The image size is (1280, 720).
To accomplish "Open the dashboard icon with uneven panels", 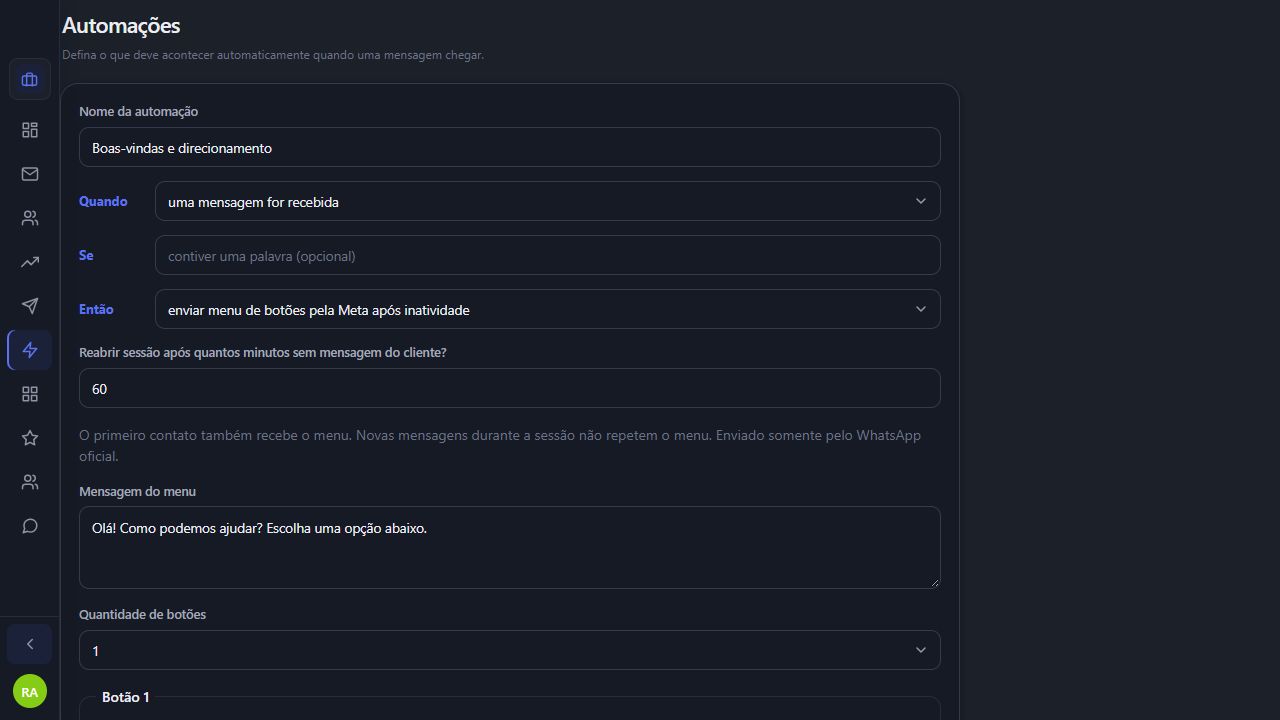I will pos(30,130).
